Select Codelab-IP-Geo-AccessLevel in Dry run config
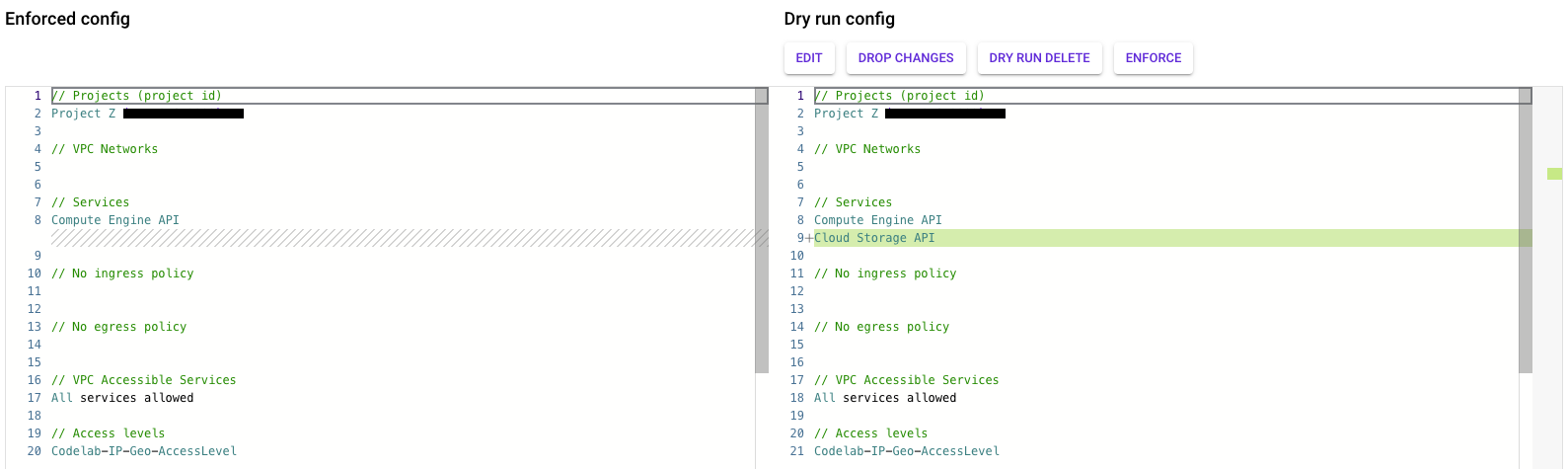The width and height of the screenshot is (1568, 469). tap(907, 451)
